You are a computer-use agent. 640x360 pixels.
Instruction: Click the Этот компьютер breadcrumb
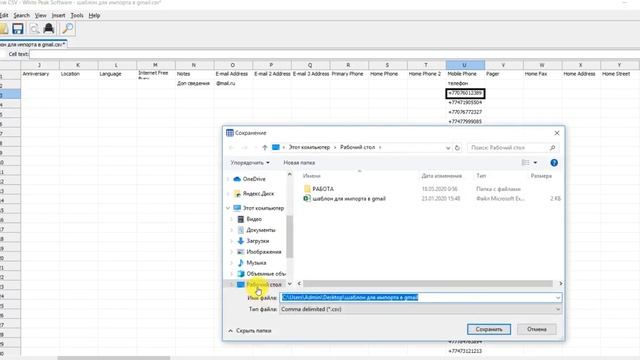click(309, 147)
